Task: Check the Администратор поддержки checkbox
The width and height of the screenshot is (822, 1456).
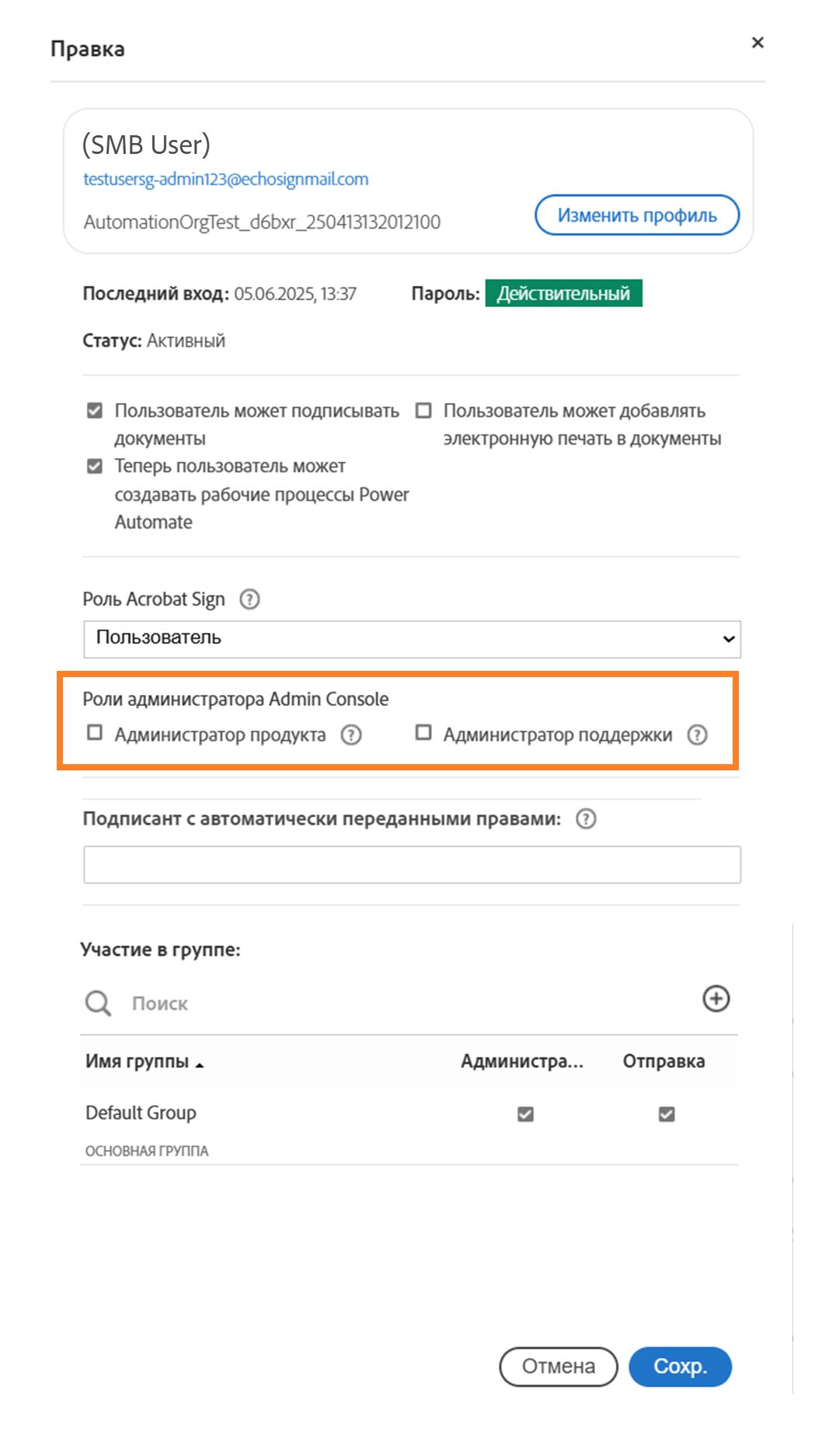Action: click(x=423, y=732)
